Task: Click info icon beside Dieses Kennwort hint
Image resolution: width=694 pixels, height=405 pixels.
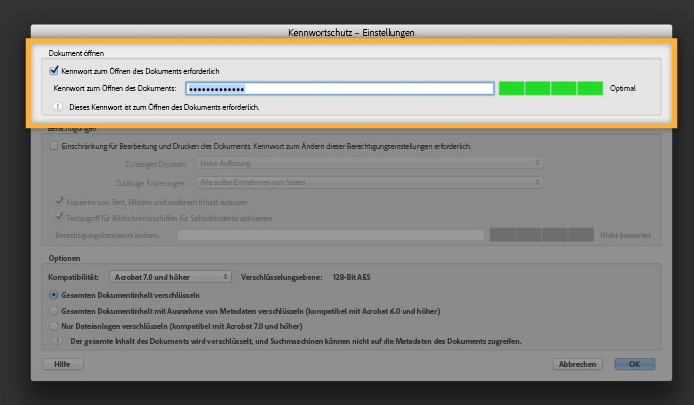Action: coord(58,107)
